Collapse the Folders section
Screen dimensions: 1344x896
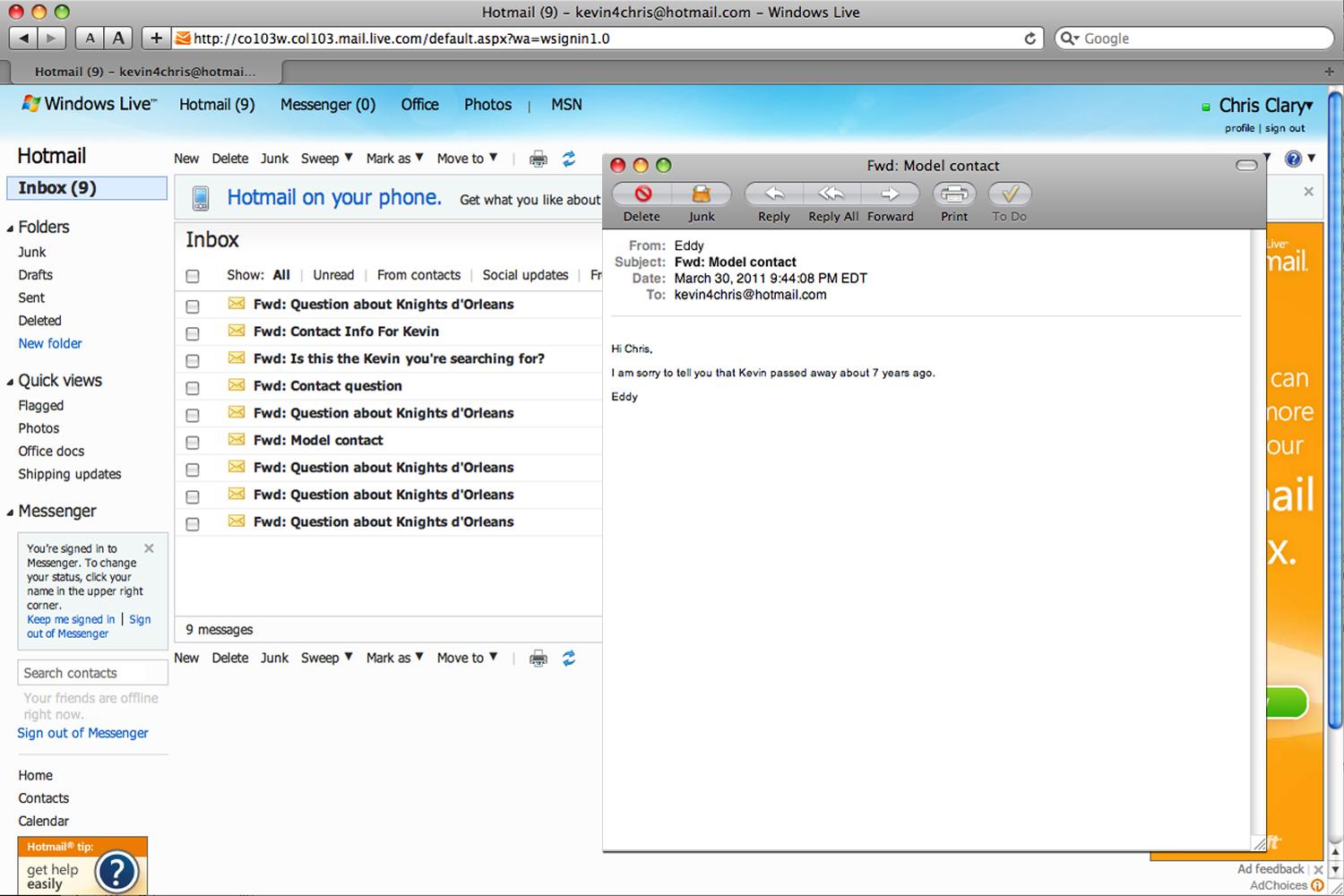click(11, 228)
